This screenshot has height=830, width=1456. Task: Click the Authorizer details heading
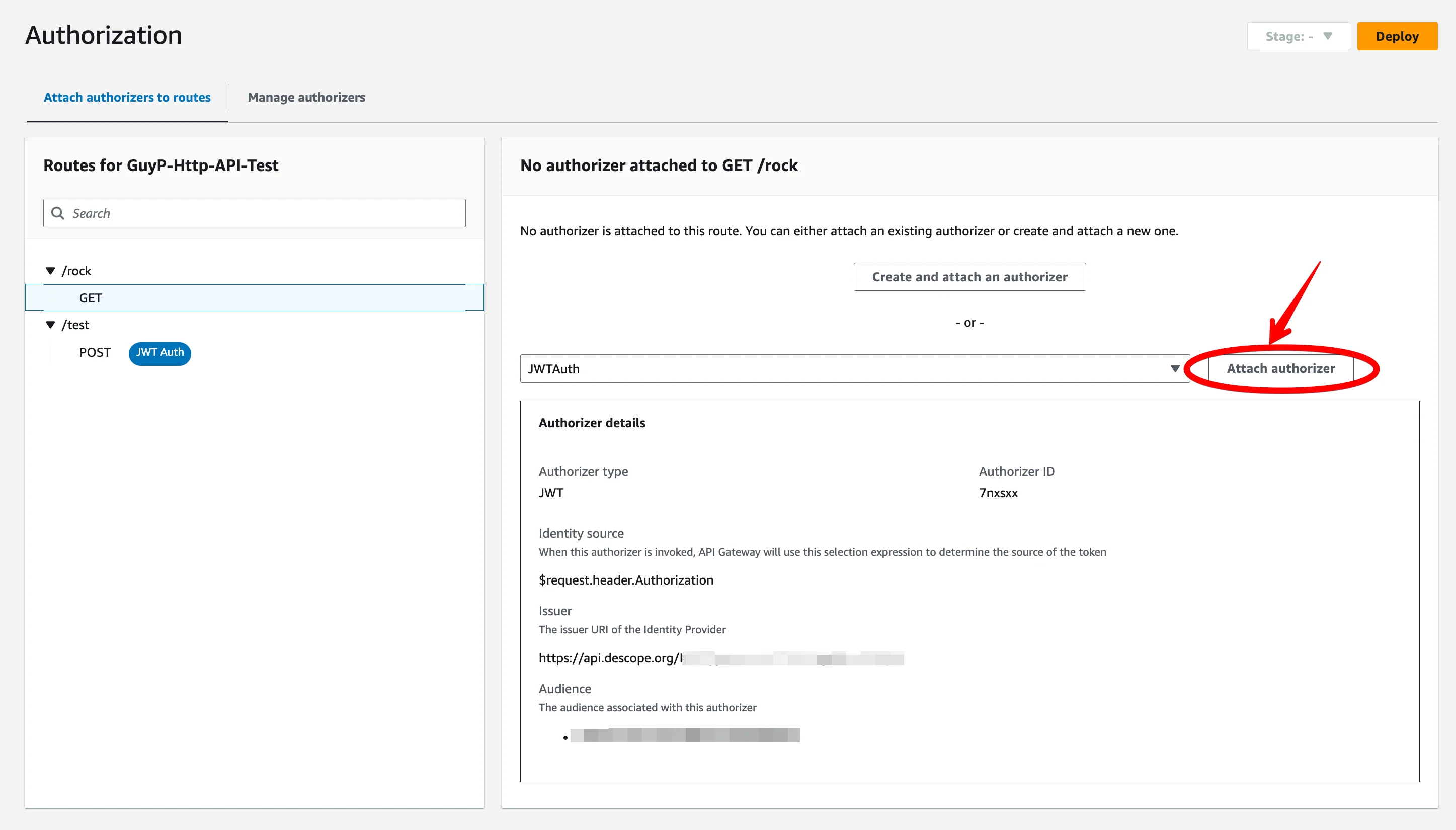click(592, 423)
